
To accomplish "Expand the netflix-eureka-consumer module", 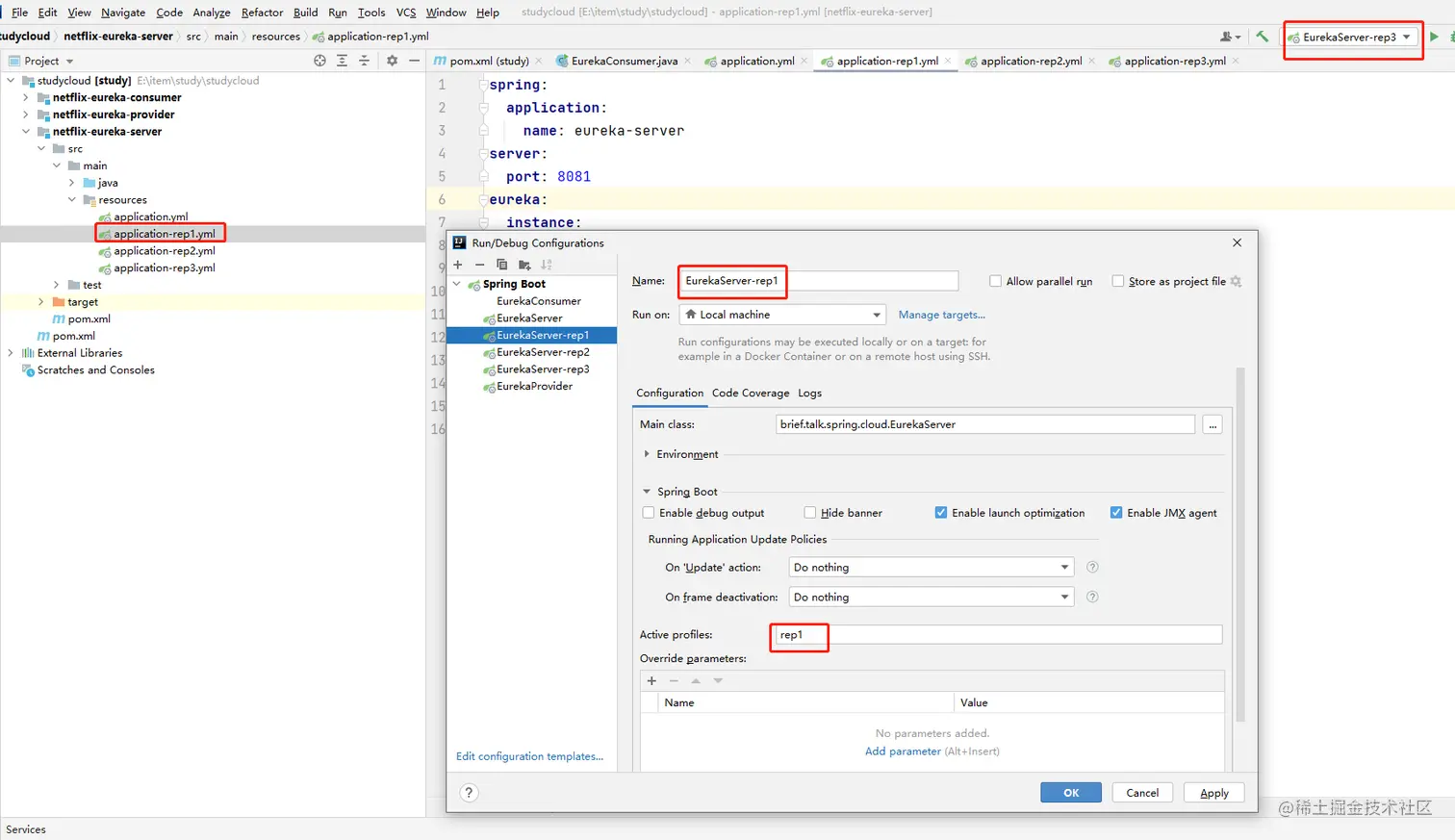I will pos(25,97).
